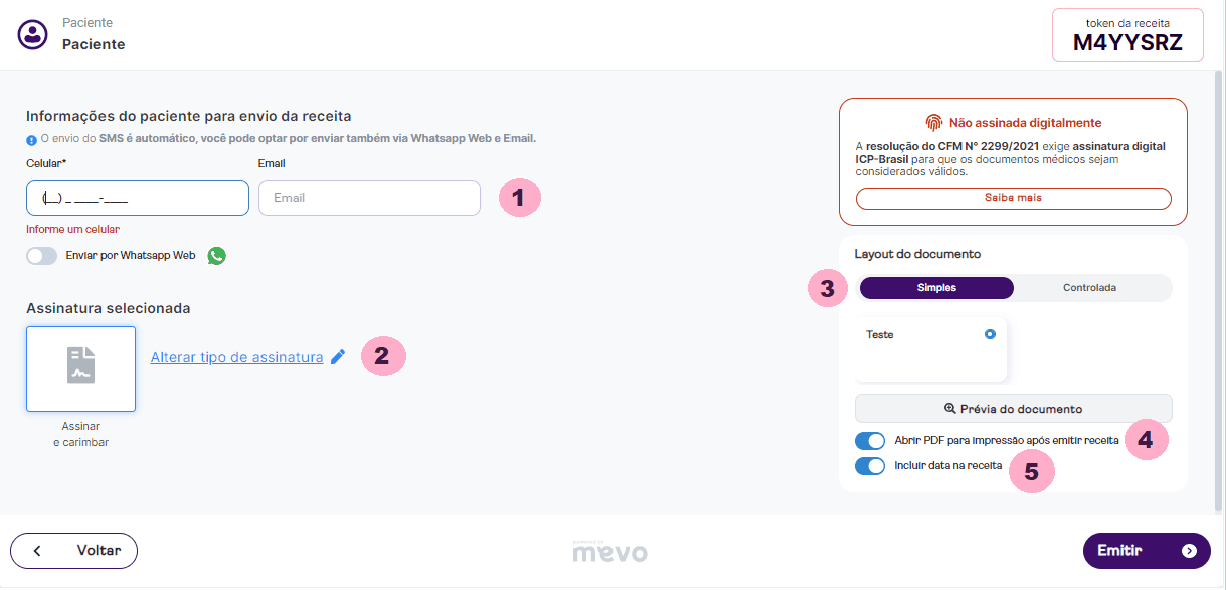Screen dimensions: 1226x590
Task: Open Alterar tipo de assinatura link
Action: [237, 357]
